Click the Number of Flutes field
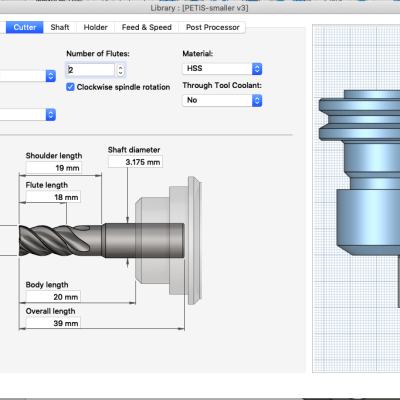This screenshot has width=400, height=400. pos(91,70)
